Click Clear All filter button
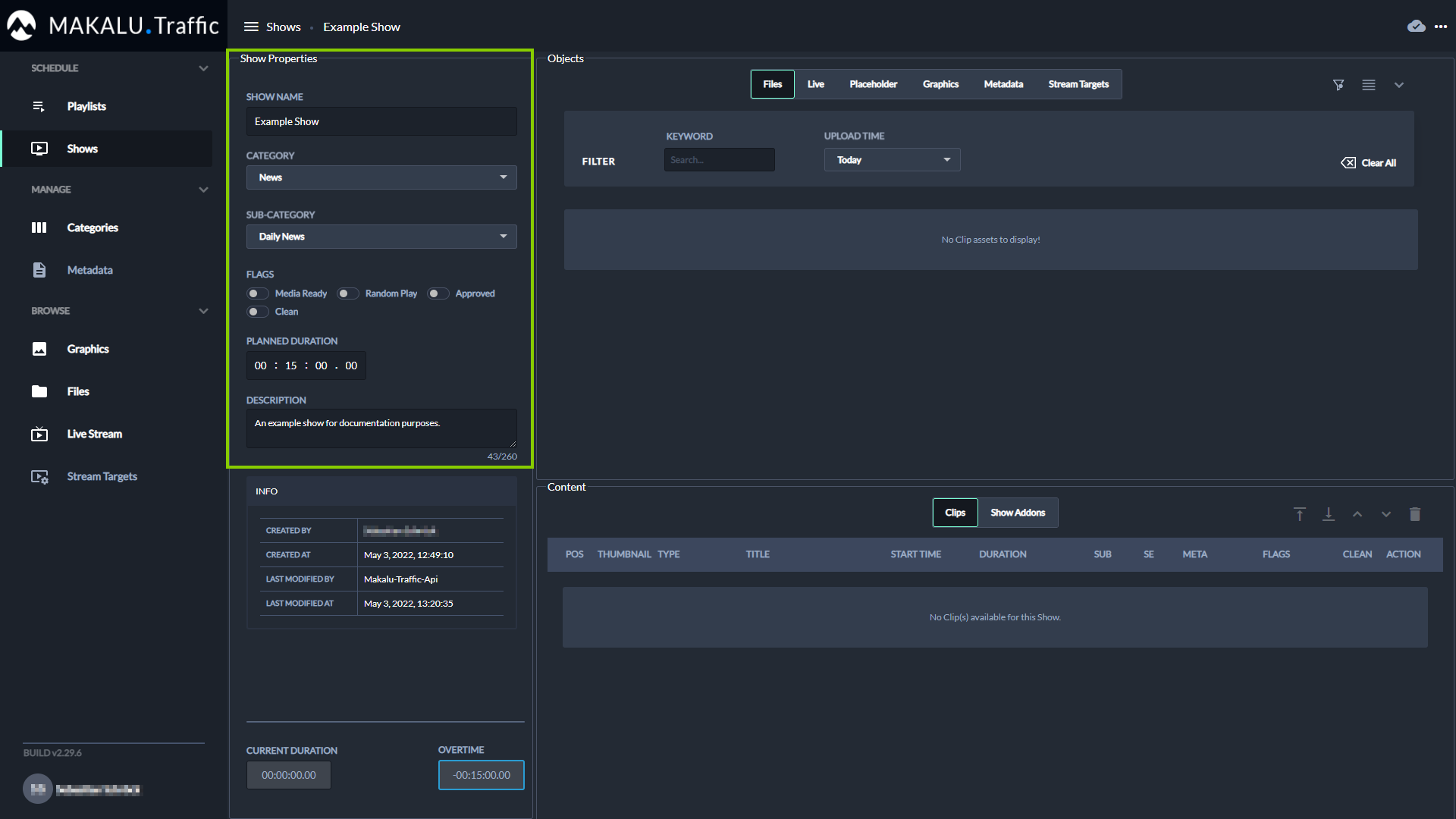The image size is (1456, 819). coord(1368,163)
